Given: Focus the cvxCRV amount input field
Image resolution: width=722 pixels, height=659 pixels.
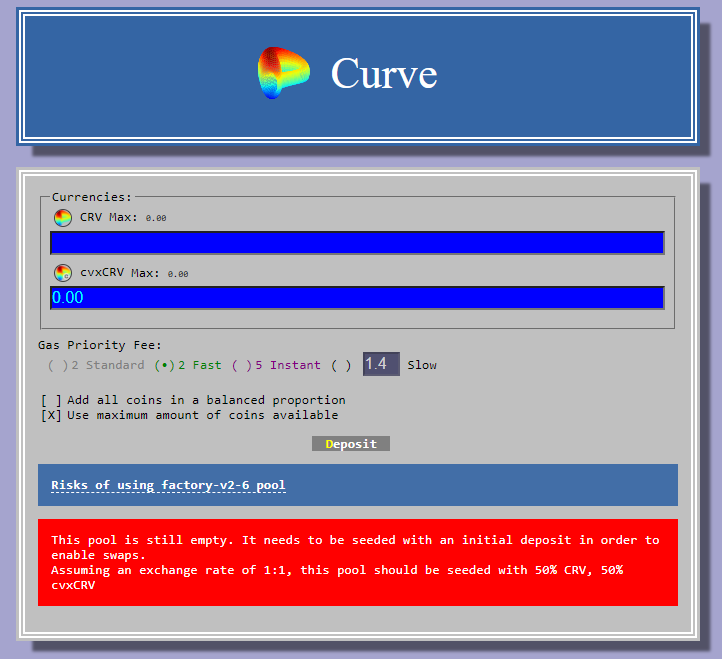Looking at the screenshot, I should (x=357, y=297).
